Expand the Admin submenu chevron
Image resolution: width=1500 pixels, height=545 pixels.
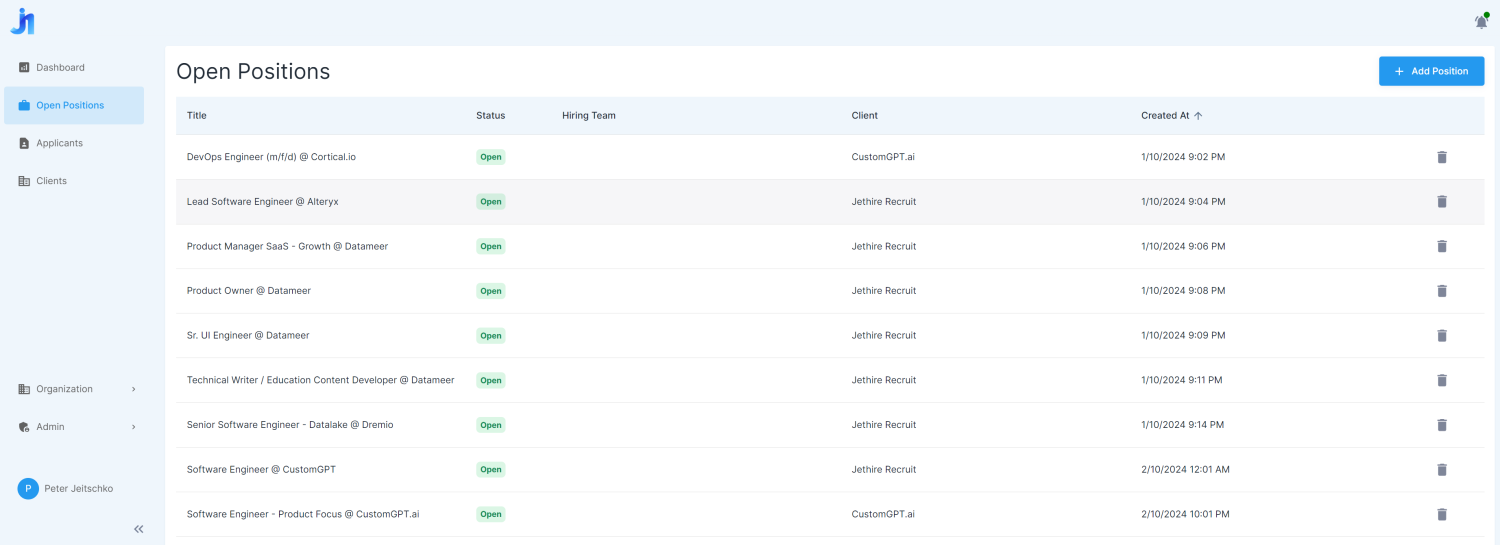[x=133, y=427]
